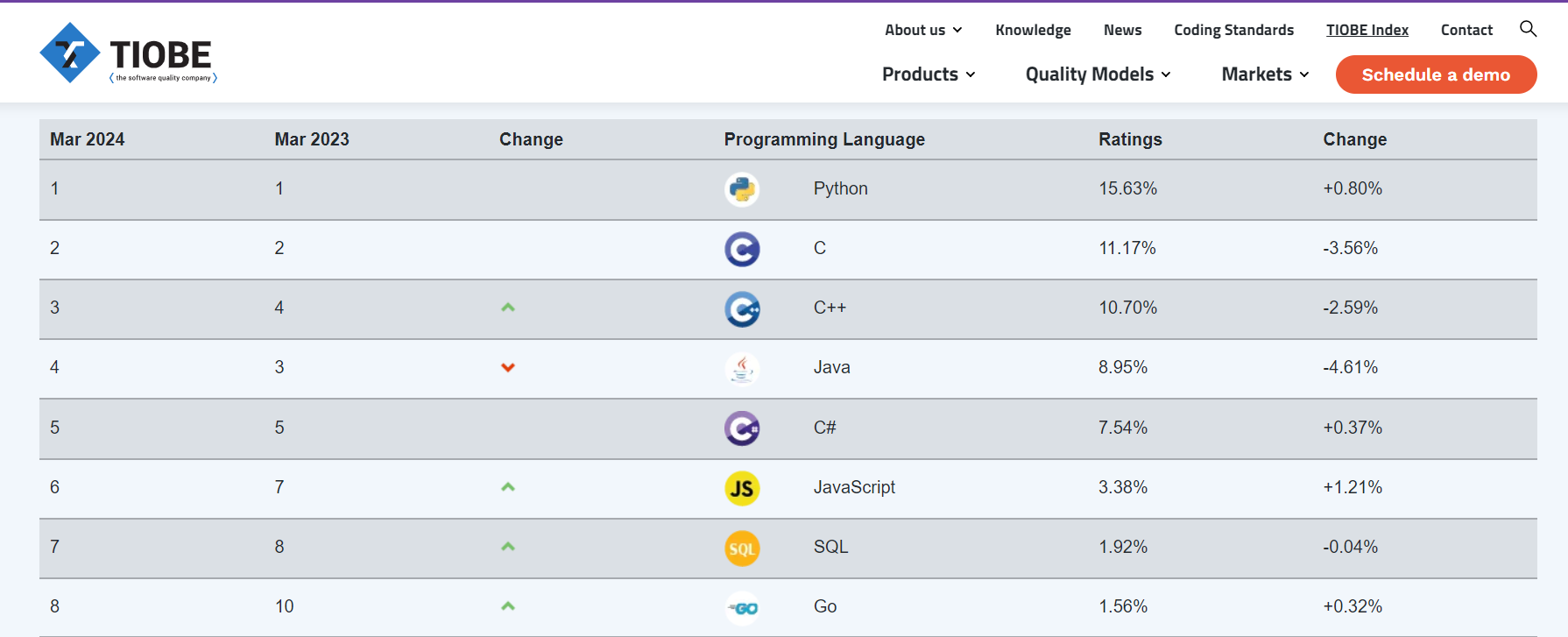The width and height of the screenshot is (1568, 637).
Task: Select the JavaScript language name
Action: click(x=854, y=487)
